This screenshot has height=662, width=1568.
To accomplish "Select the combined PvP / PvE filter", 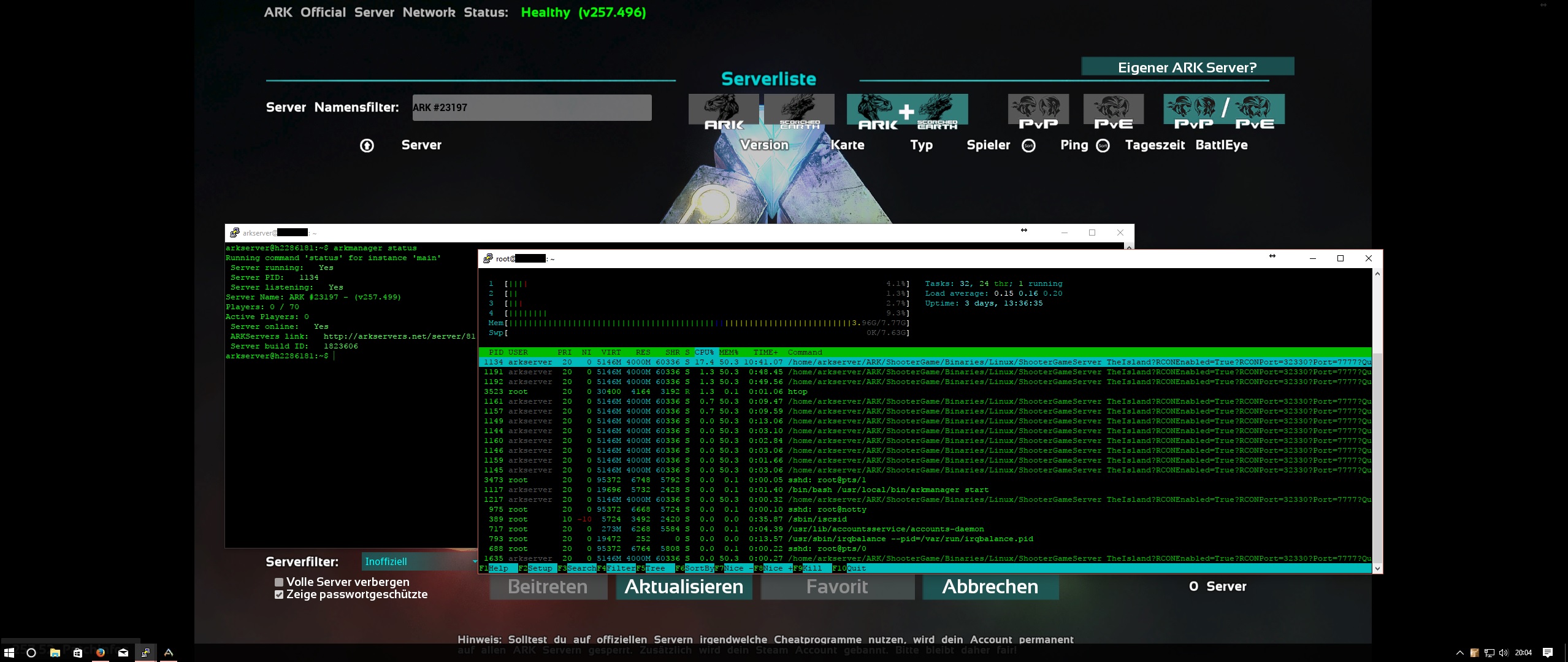I will click(1224, 111).
